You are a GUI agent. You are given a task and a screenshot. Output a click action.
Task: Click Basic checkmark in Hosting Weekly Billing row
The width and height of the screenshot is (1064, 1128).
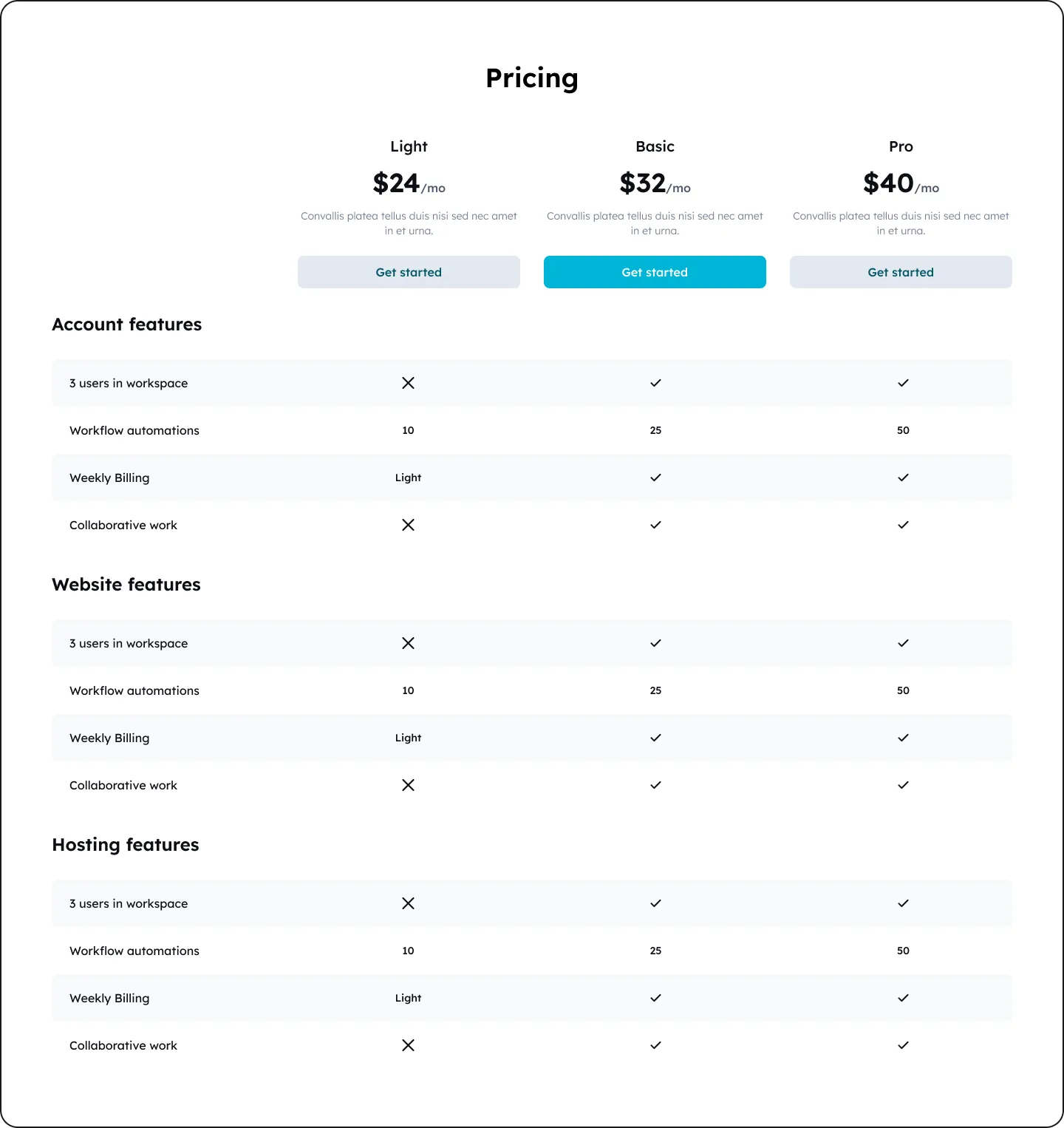coord(655,998)
